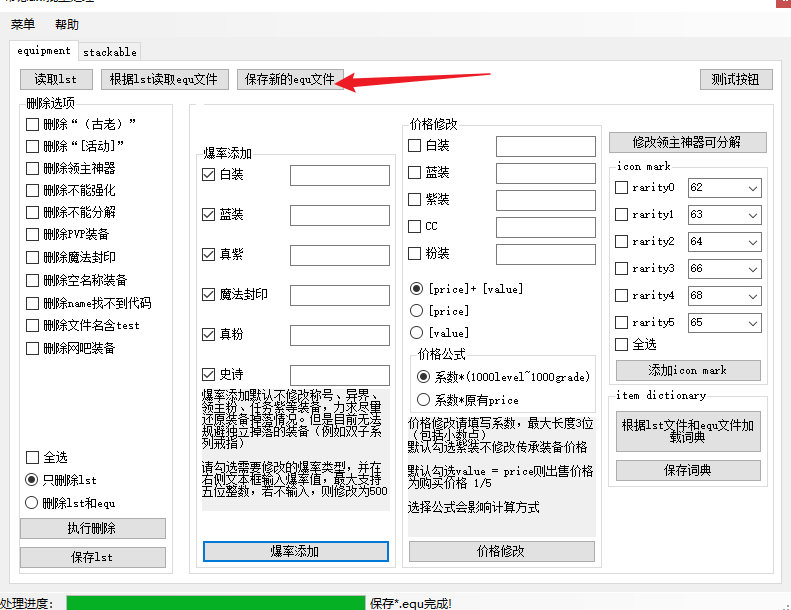
Task: Enable 删除领主神器 checkbox
Action: point(33,168)
